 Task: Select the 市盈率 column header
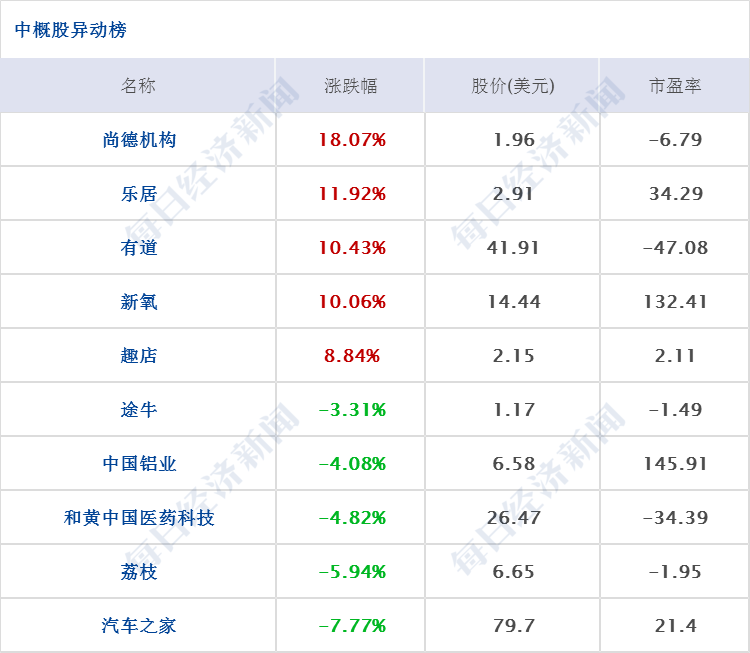(x=675, y=86)
